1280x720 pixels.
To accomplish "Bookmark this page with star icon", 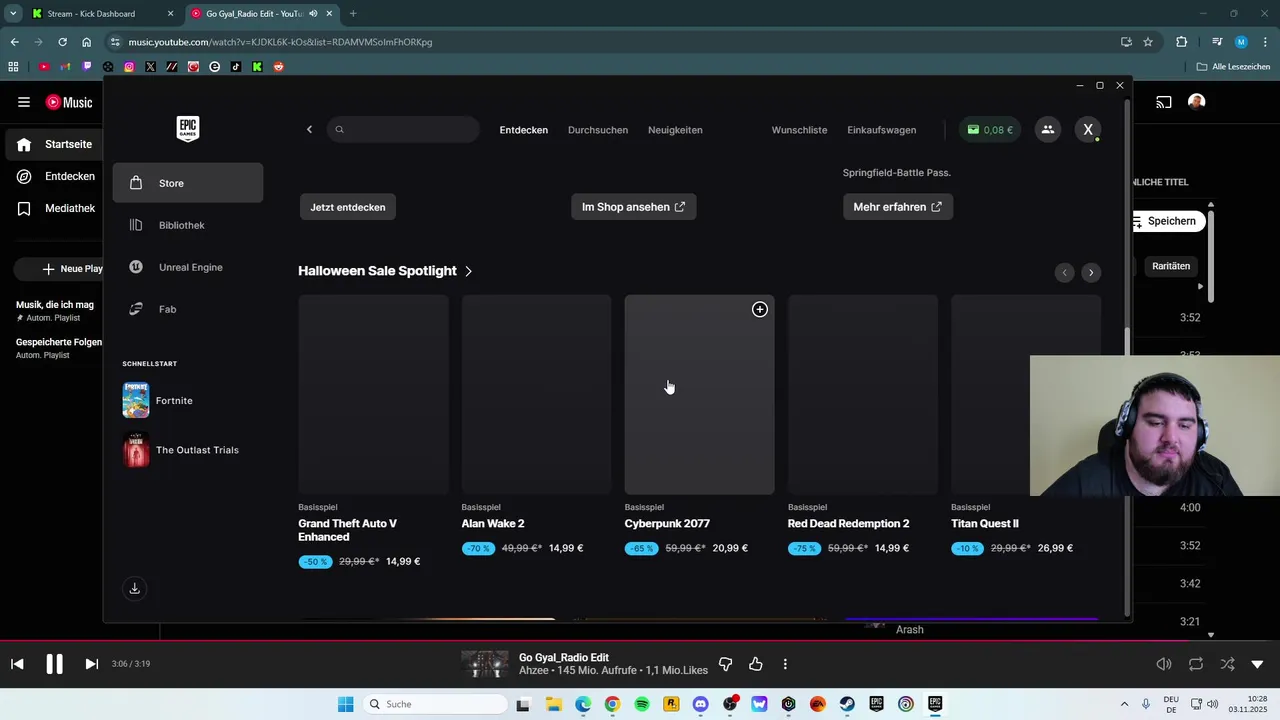I will 1148,42.
